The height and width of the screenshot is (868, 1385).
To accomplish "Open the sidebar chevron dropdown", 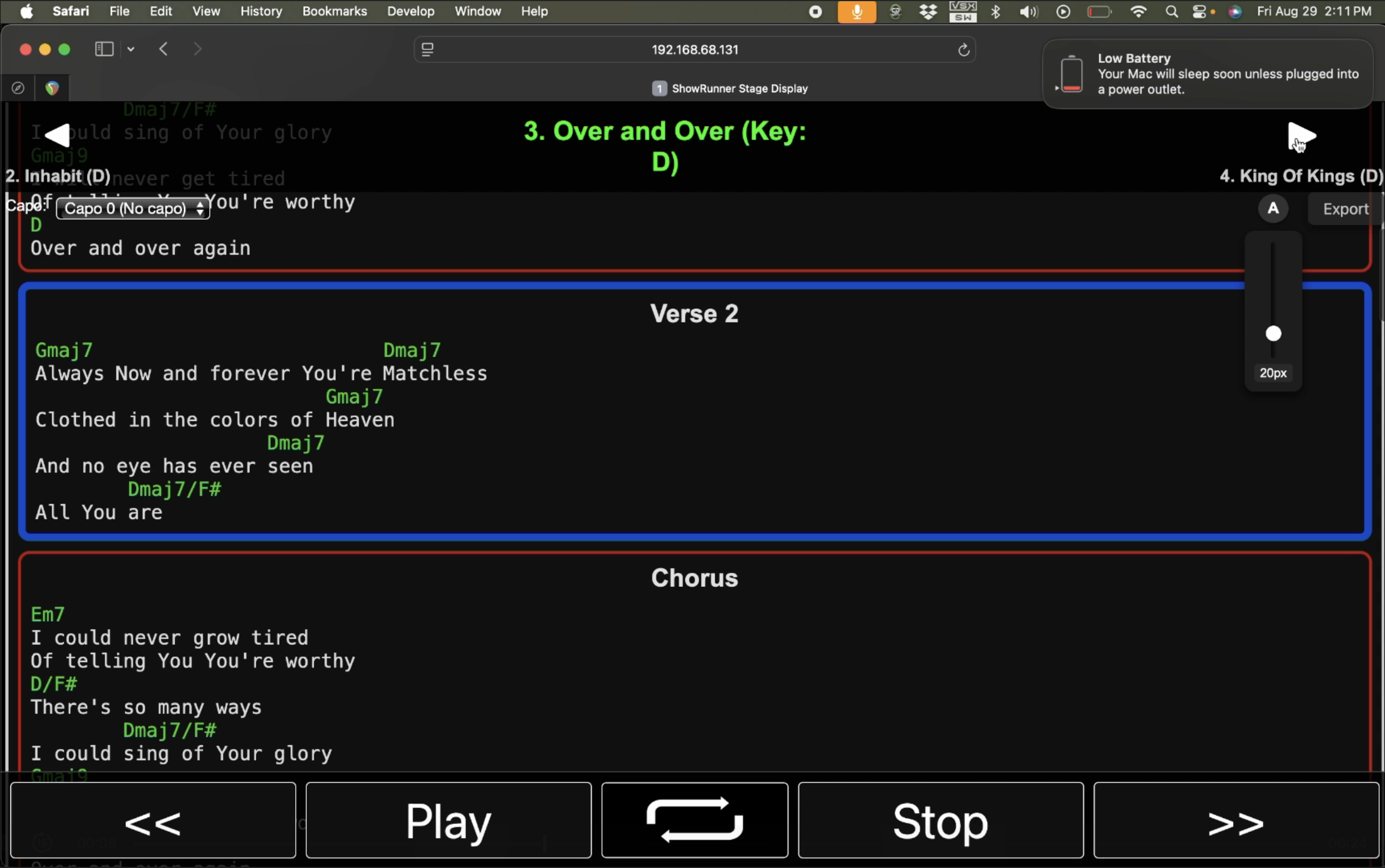I will pos(130,49).
